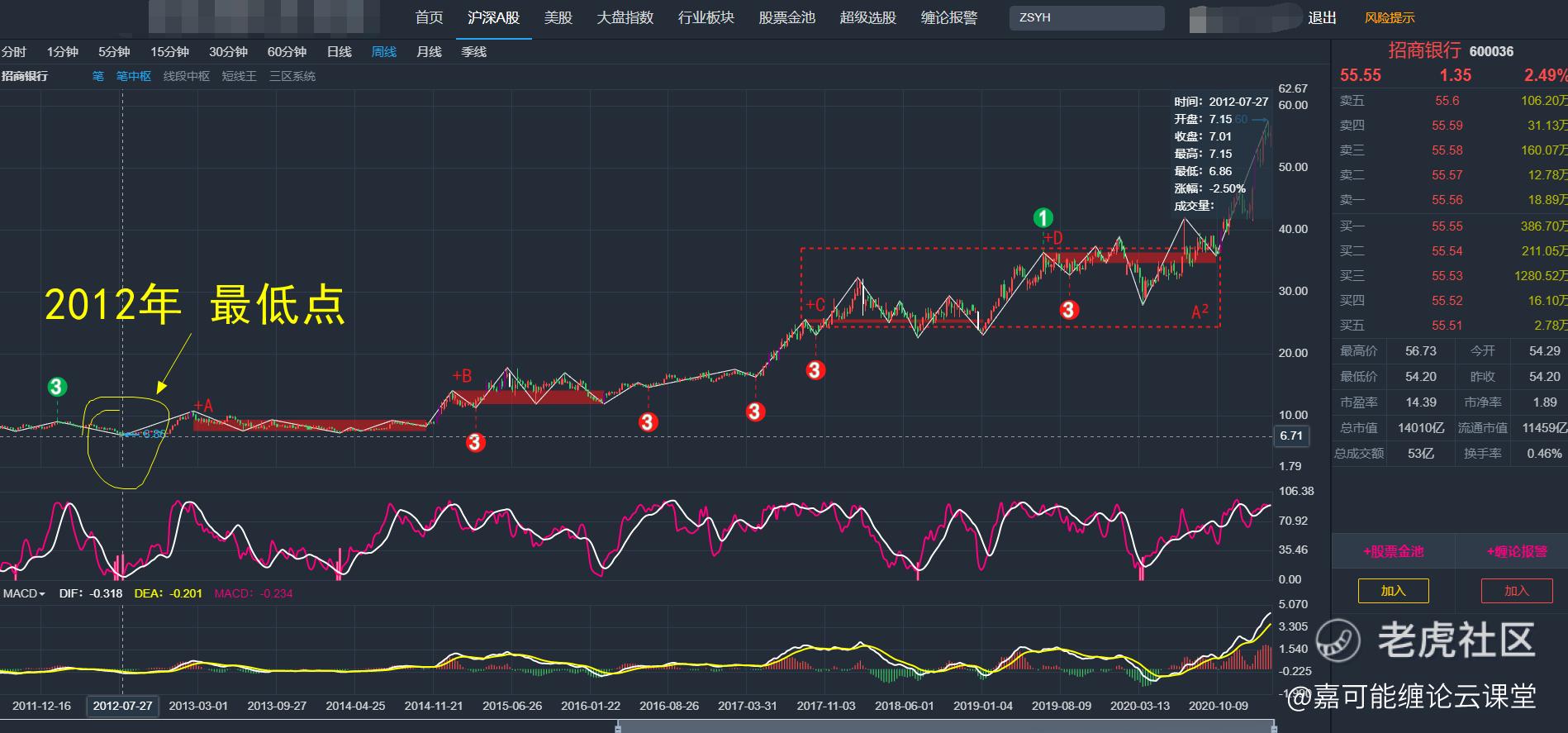Switch to the 日线 daily chart
Image resolution: width=1568 pixels, height=733 pixels.
339,52
